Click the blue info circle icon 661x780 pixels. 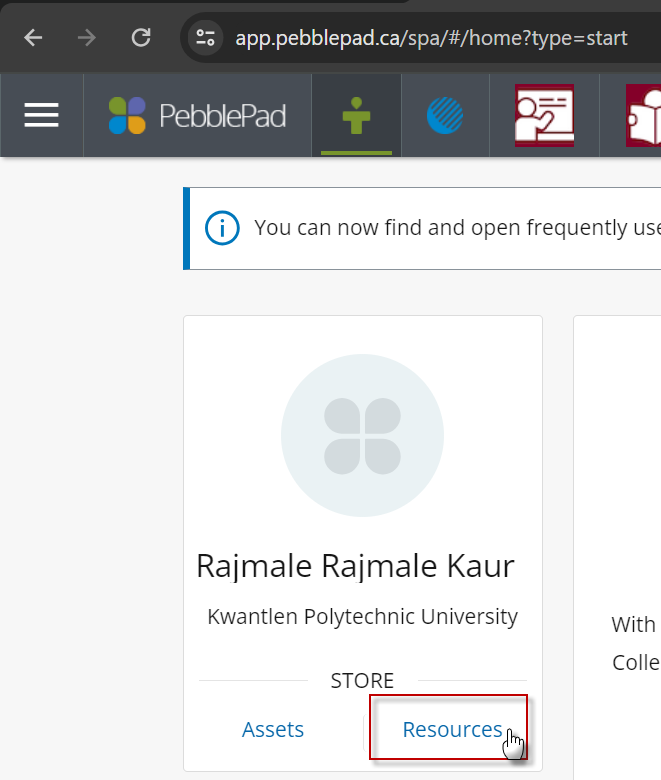[x=222, y=228]
